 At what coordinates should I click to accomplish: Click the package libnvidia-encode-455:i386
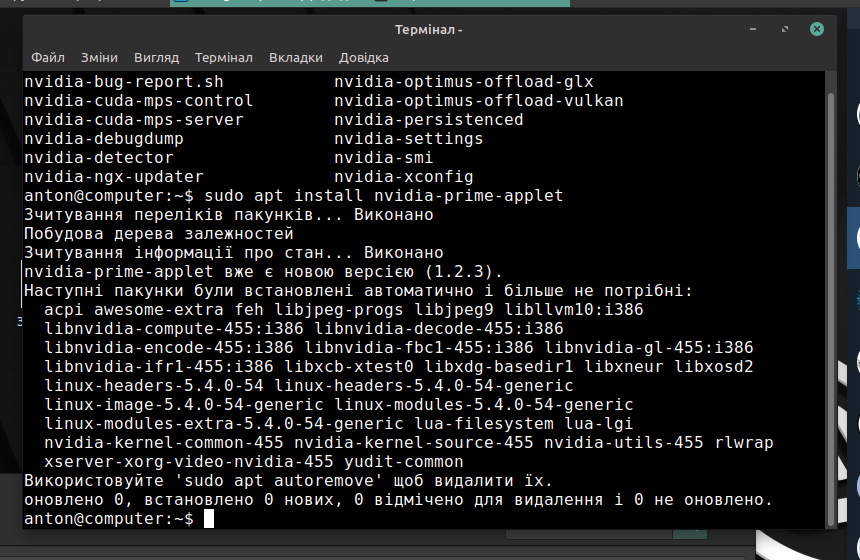[x=169, y=348]
